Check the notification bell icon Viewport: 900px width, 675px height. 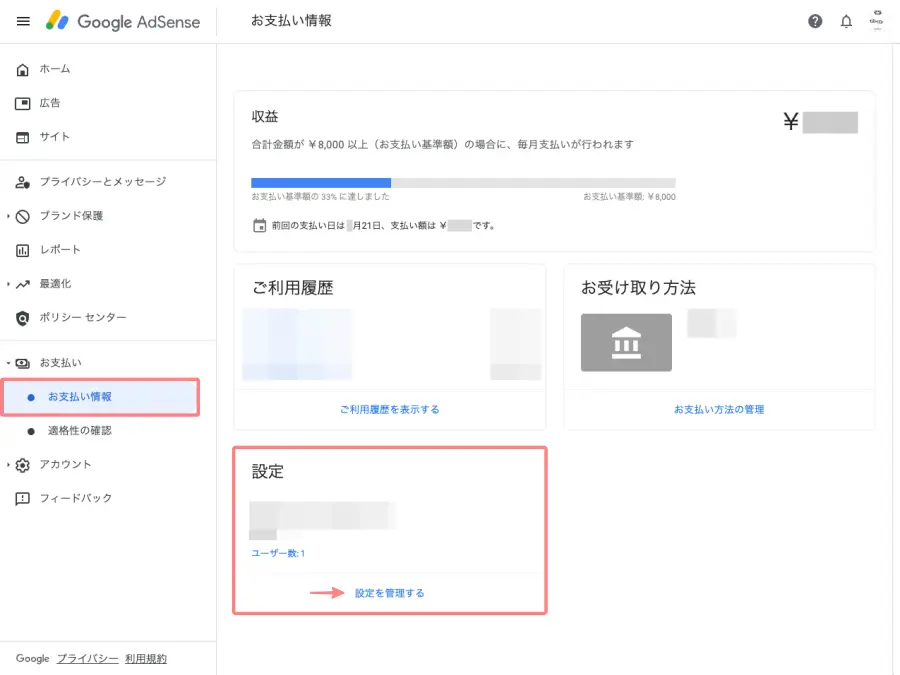coord(846,21)
